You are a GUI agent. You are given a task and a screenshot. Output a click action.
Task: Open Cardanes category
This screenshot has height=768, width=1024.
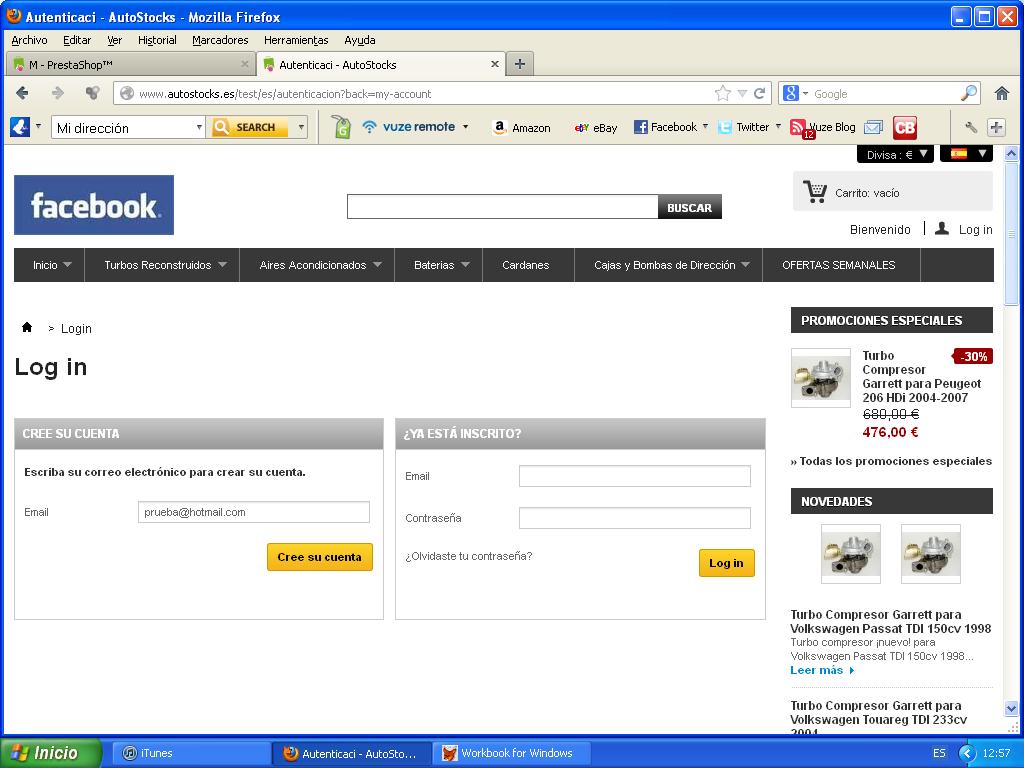pos(526,265)
